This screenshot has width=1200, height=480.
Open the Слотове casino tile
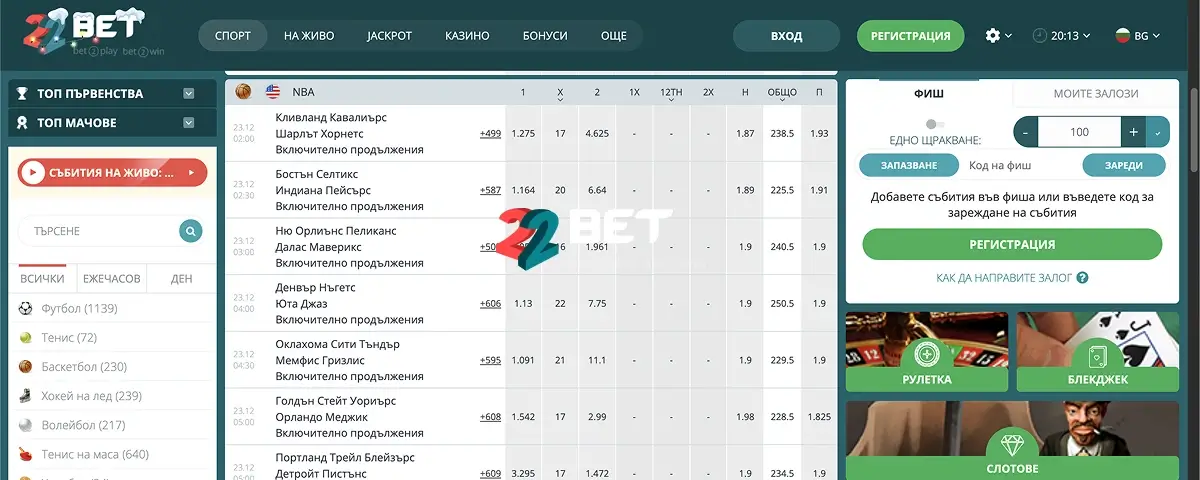pyautogui.click(x=1011, y=440)
